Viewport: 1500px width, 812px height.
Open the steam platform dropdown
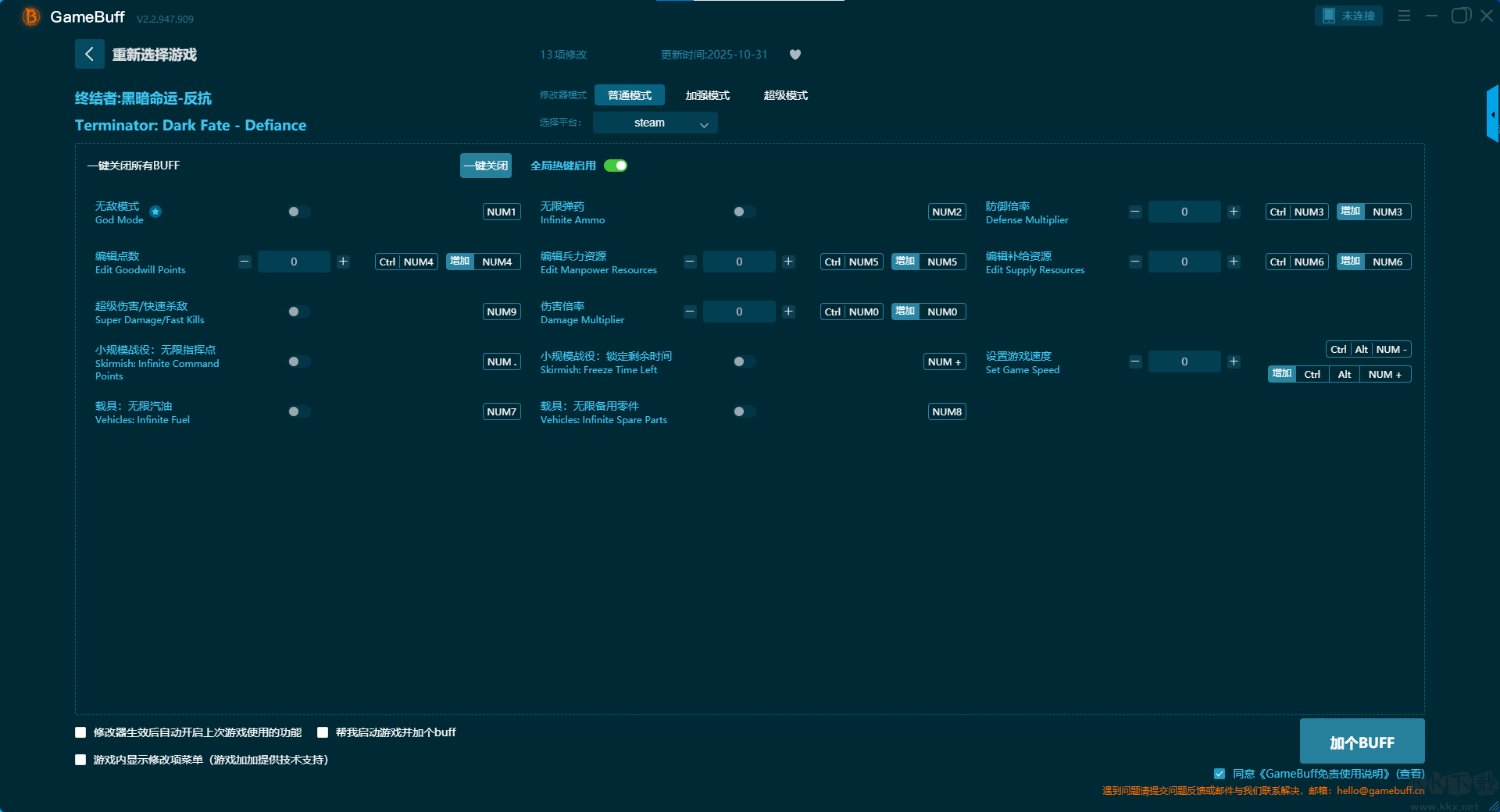(655, 123)
